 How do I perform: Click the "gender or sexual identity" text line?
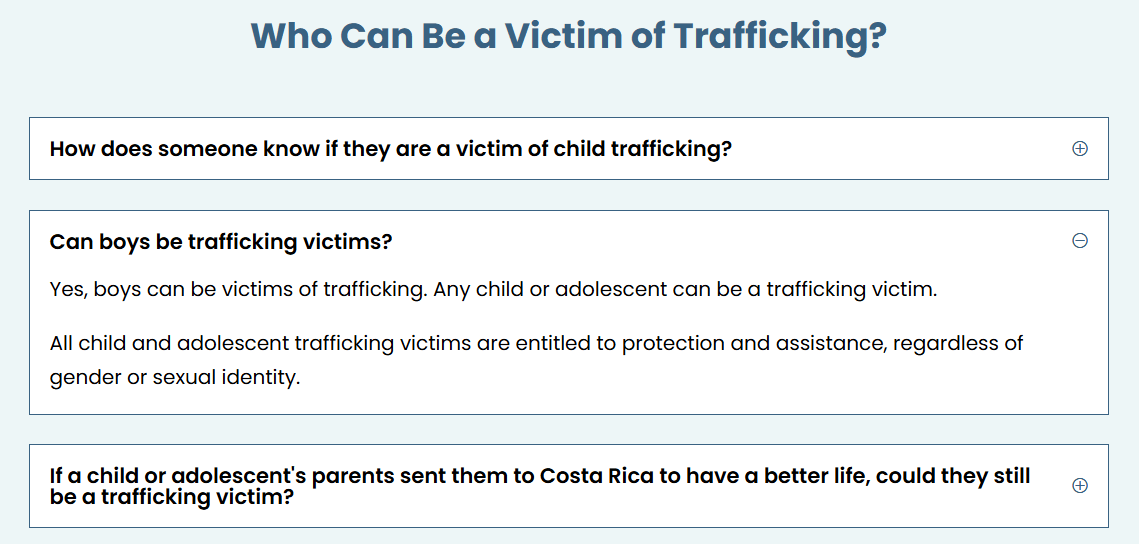coord(175,379)
